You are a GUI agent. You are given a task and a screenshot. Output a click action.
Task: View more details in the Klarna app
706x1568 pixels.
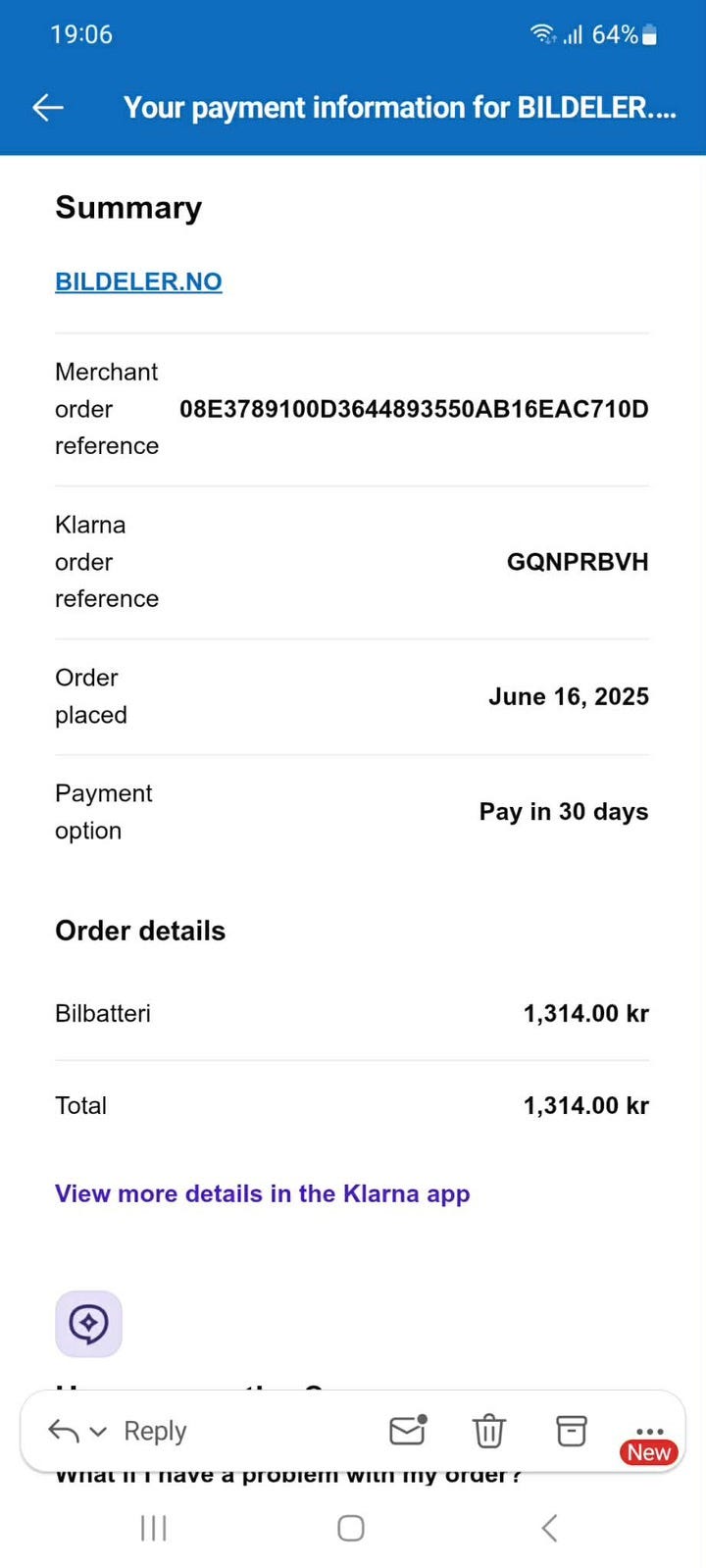(x=263, y=1193)
